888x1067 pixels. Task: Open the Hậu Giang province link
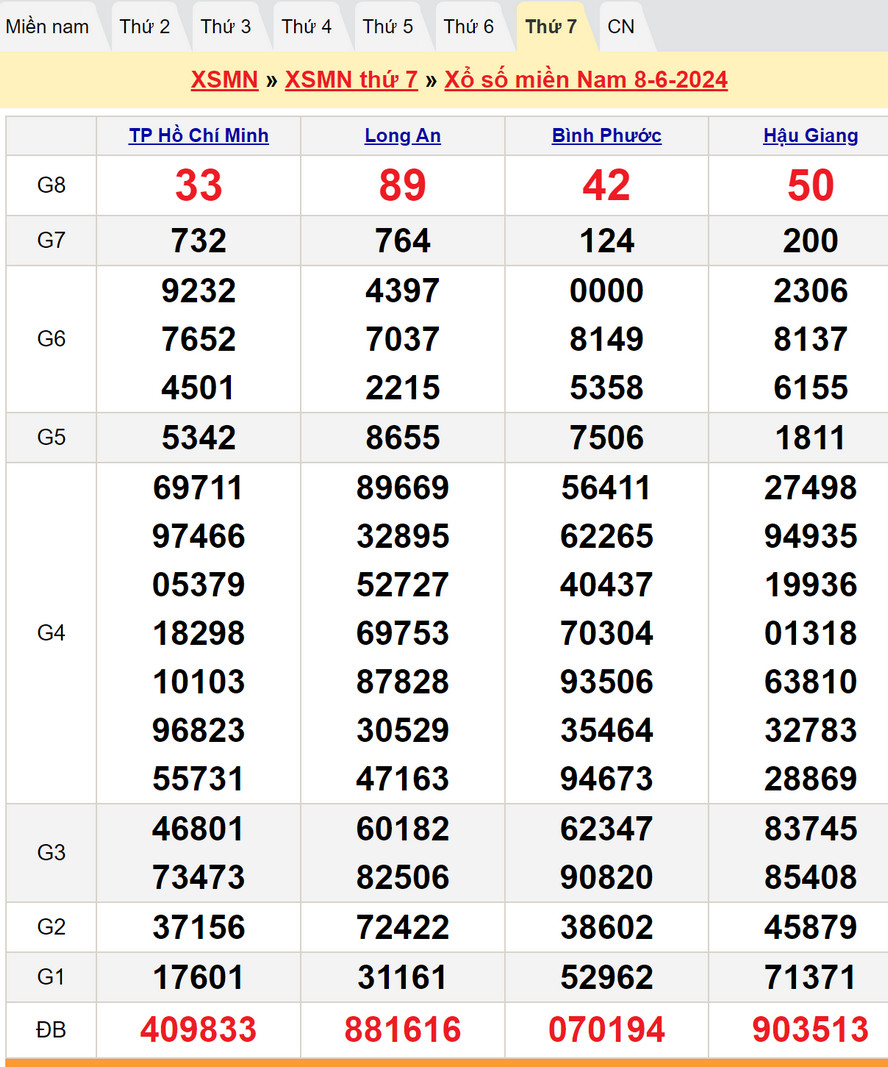810,136
